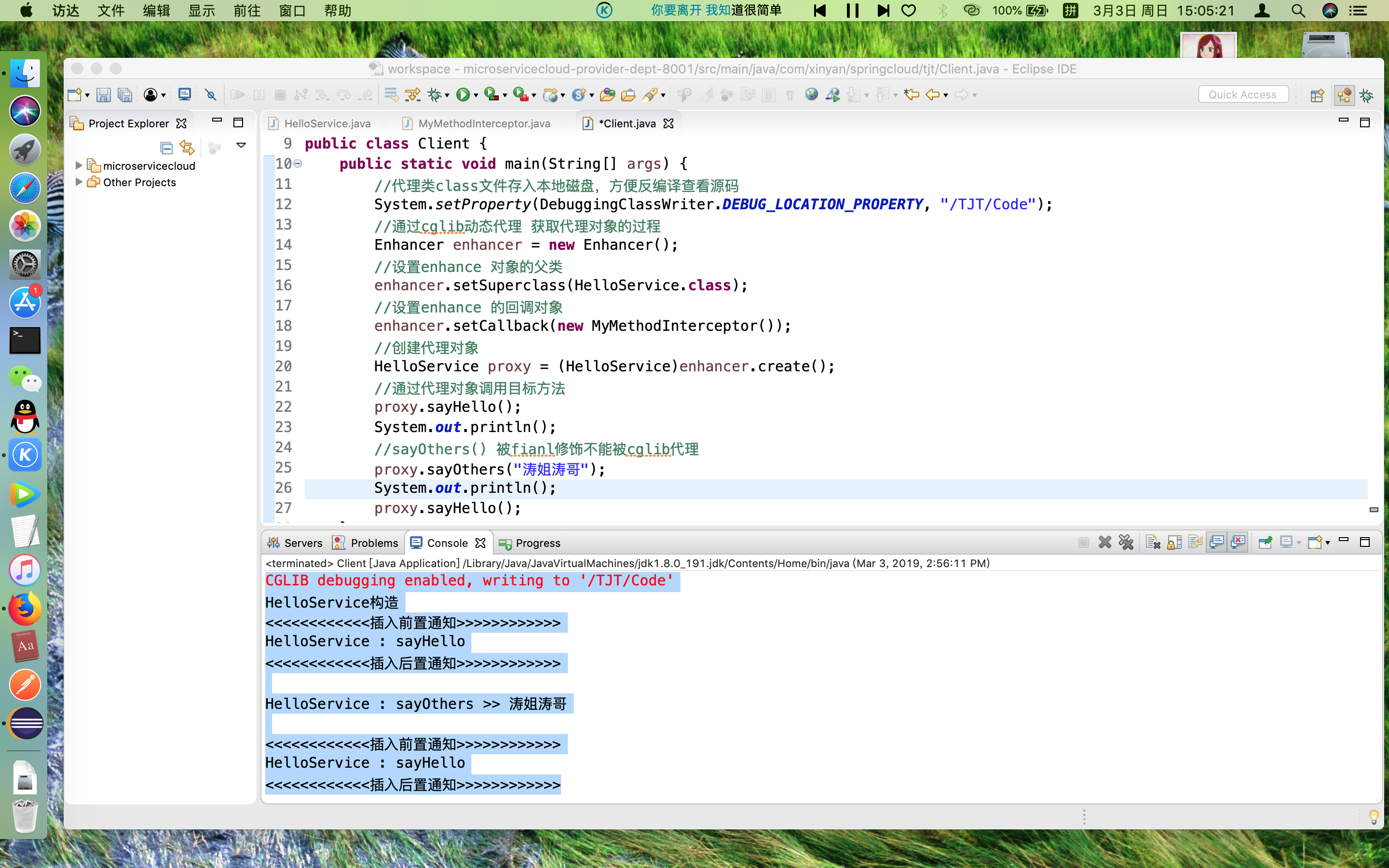Screen dimensions: 1389x868
Task: Click the Debug bug icon
Action: [x=435, y=95]
